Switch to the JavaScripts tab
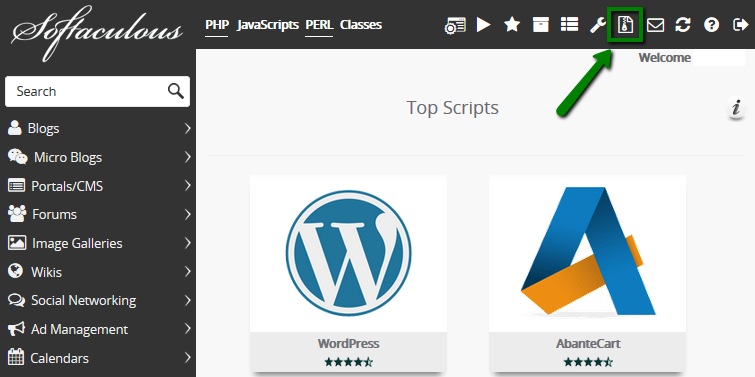 tap(268, 25)
